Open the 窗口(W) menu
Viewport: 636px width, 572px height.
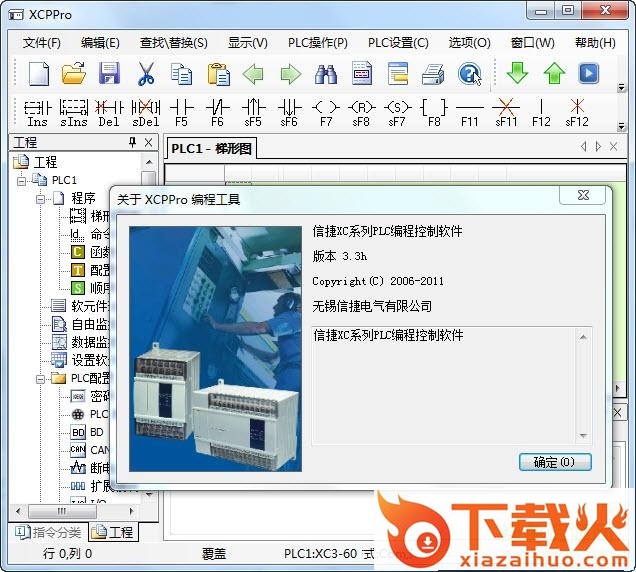[532, 43]
